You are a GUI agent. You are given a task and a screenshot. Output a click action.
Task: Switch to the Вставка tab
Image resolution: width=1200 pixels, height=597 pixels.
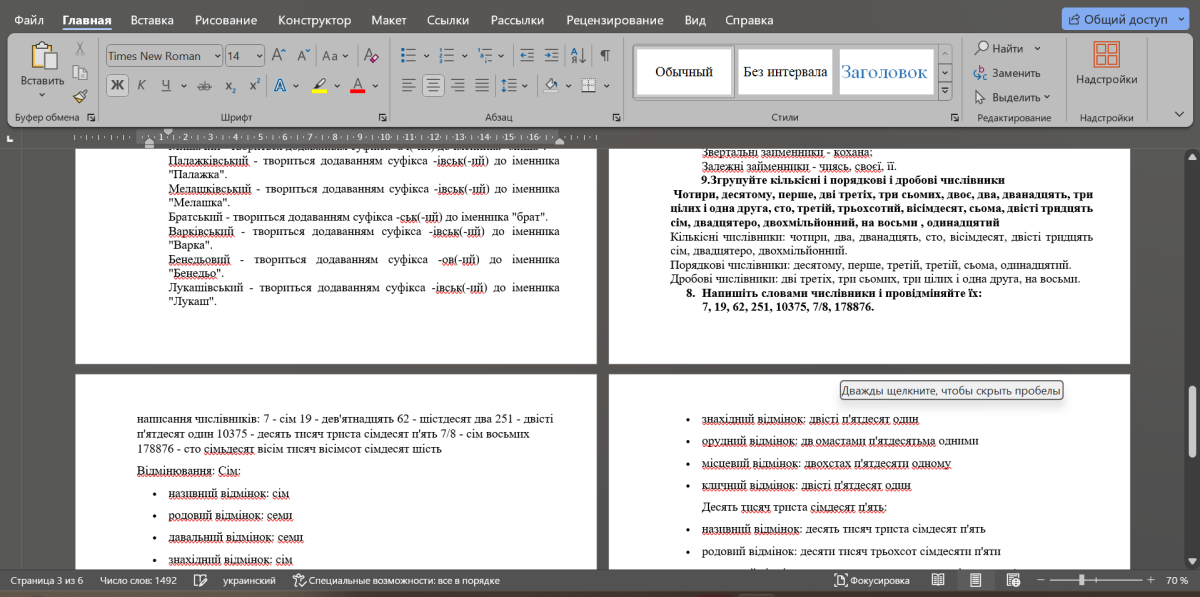tap(152, 20)
